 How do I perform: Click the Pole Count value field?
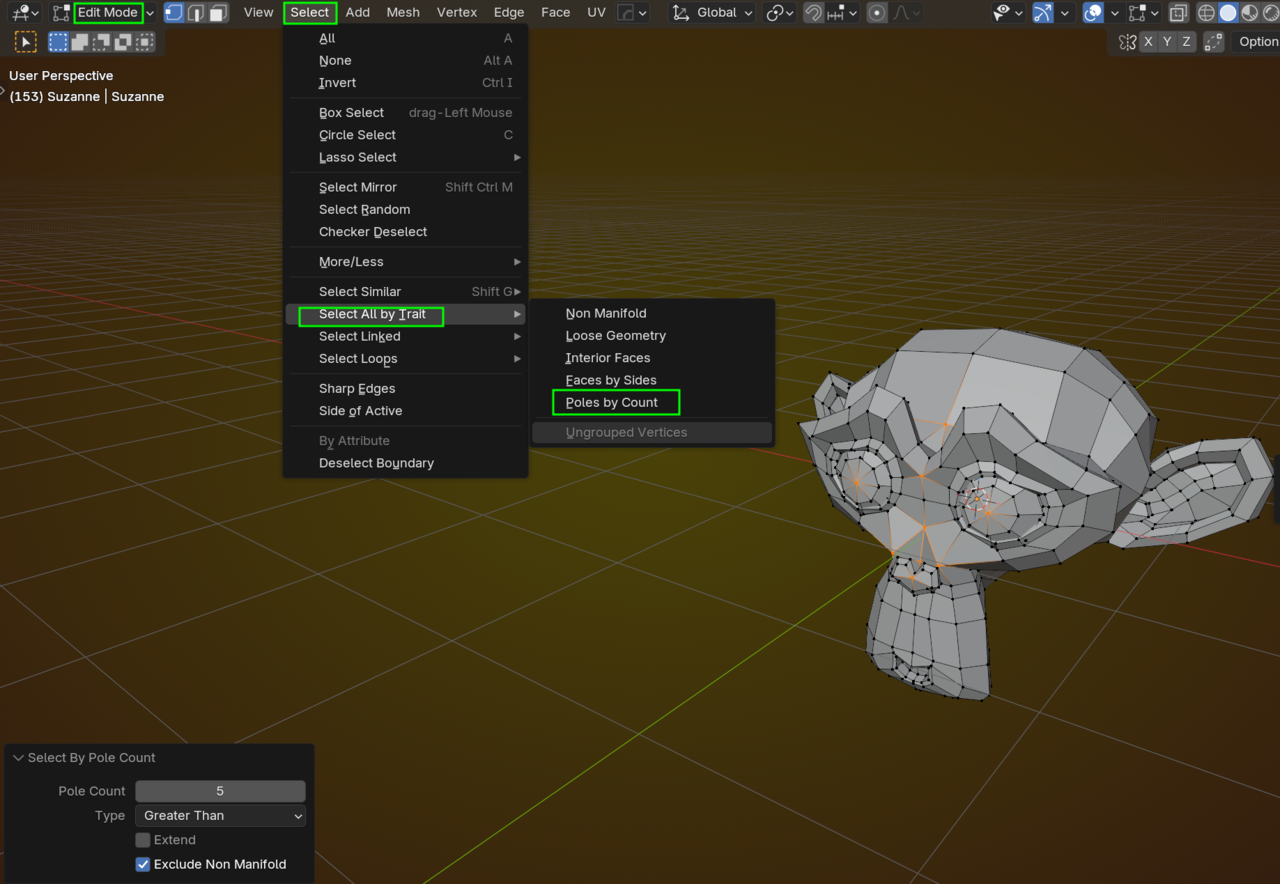click(x=220, y=791)
